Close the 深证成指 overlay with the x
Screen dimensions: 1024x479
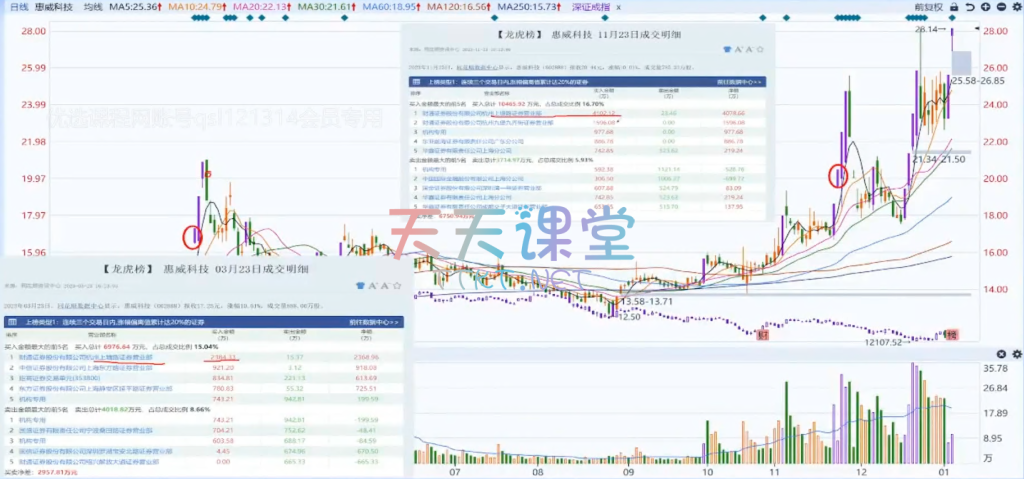(617, 7)
